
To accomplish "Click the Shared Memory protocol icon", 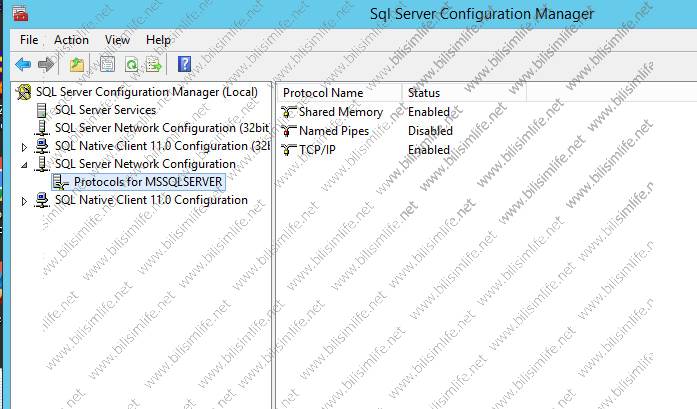I will click(x=288, y=112).
